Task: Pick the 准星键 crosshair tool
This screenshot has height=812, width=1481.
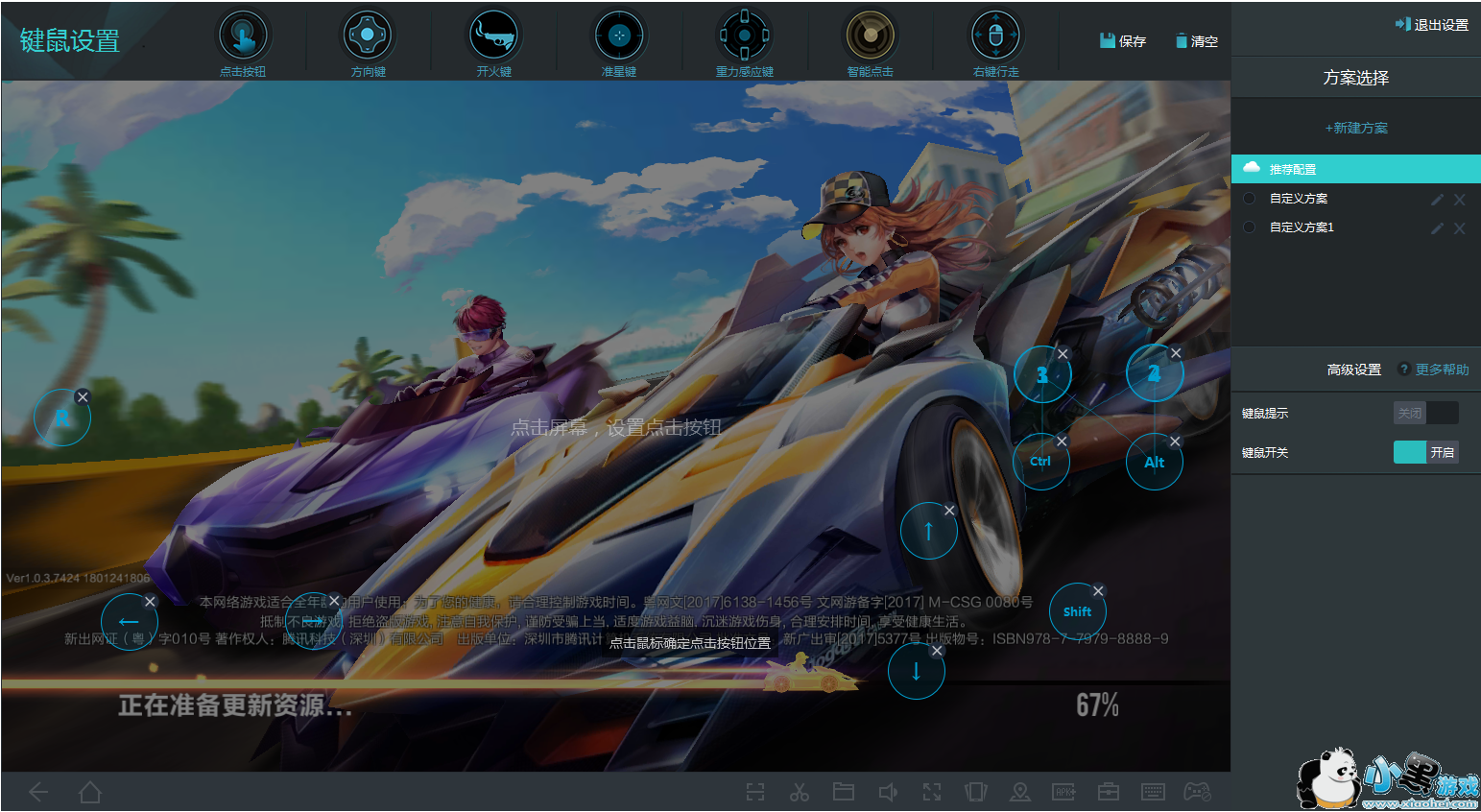Action: tap(619, 43)
